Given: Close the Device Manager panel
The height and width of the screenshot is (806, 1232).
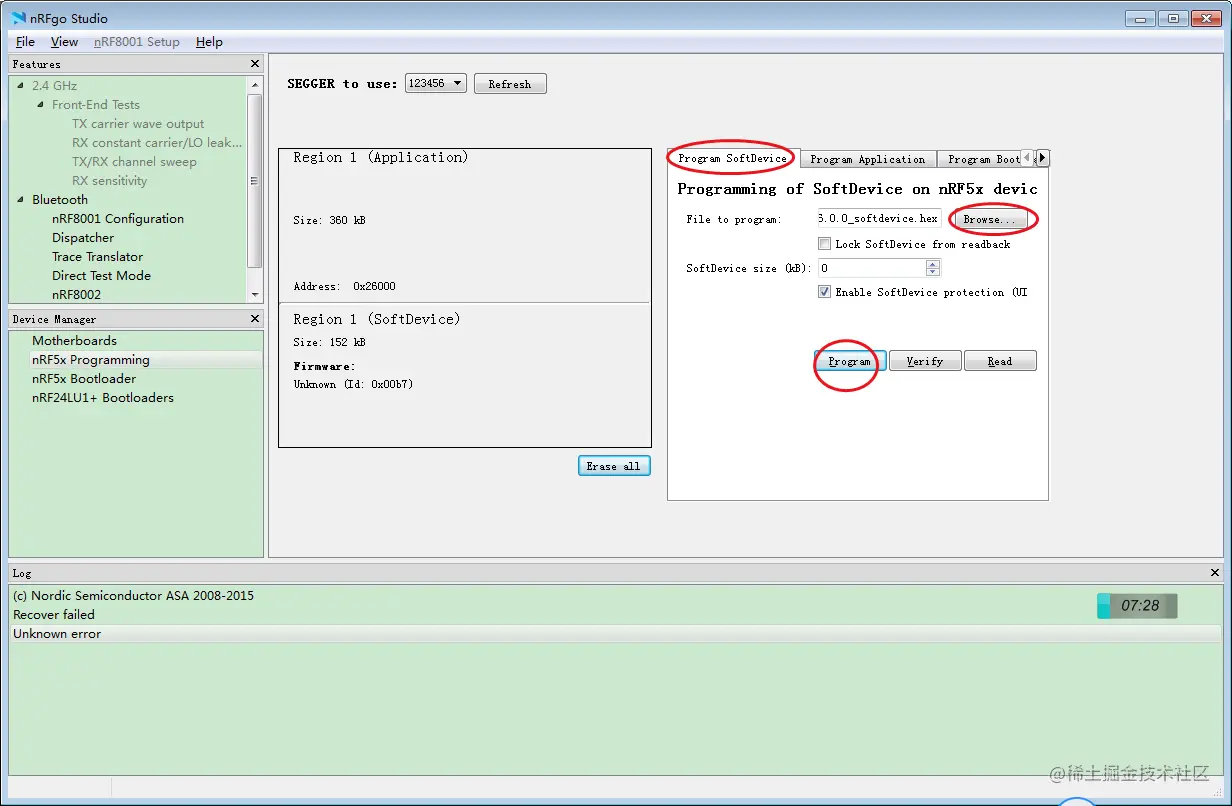Looking at the screenshot, I should pos(254,319).
